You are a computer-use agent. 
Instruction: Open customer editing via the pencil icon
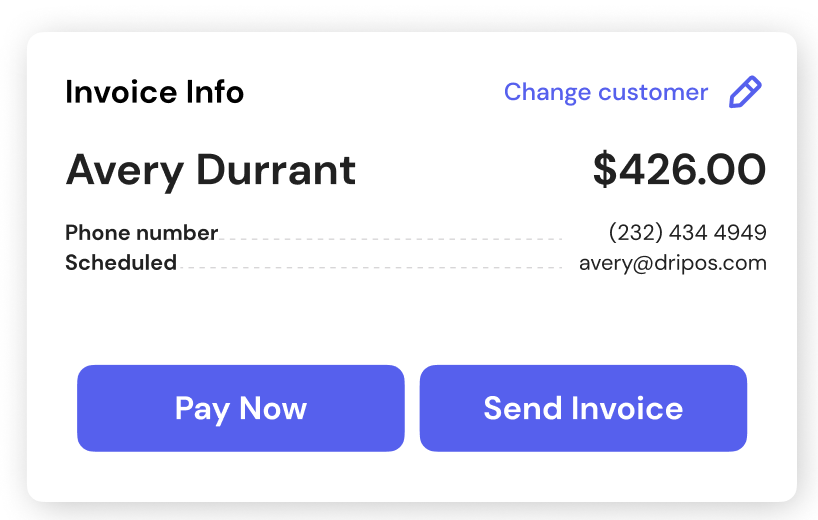click(x=745, y=92)
